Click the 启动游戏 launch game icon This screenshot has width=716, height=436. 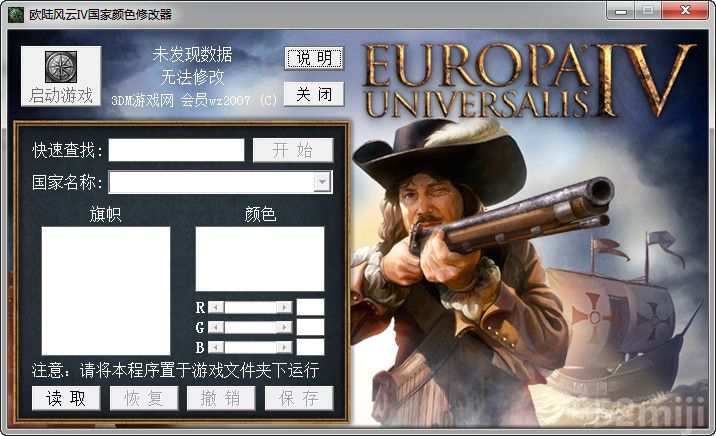pos(60,67)
